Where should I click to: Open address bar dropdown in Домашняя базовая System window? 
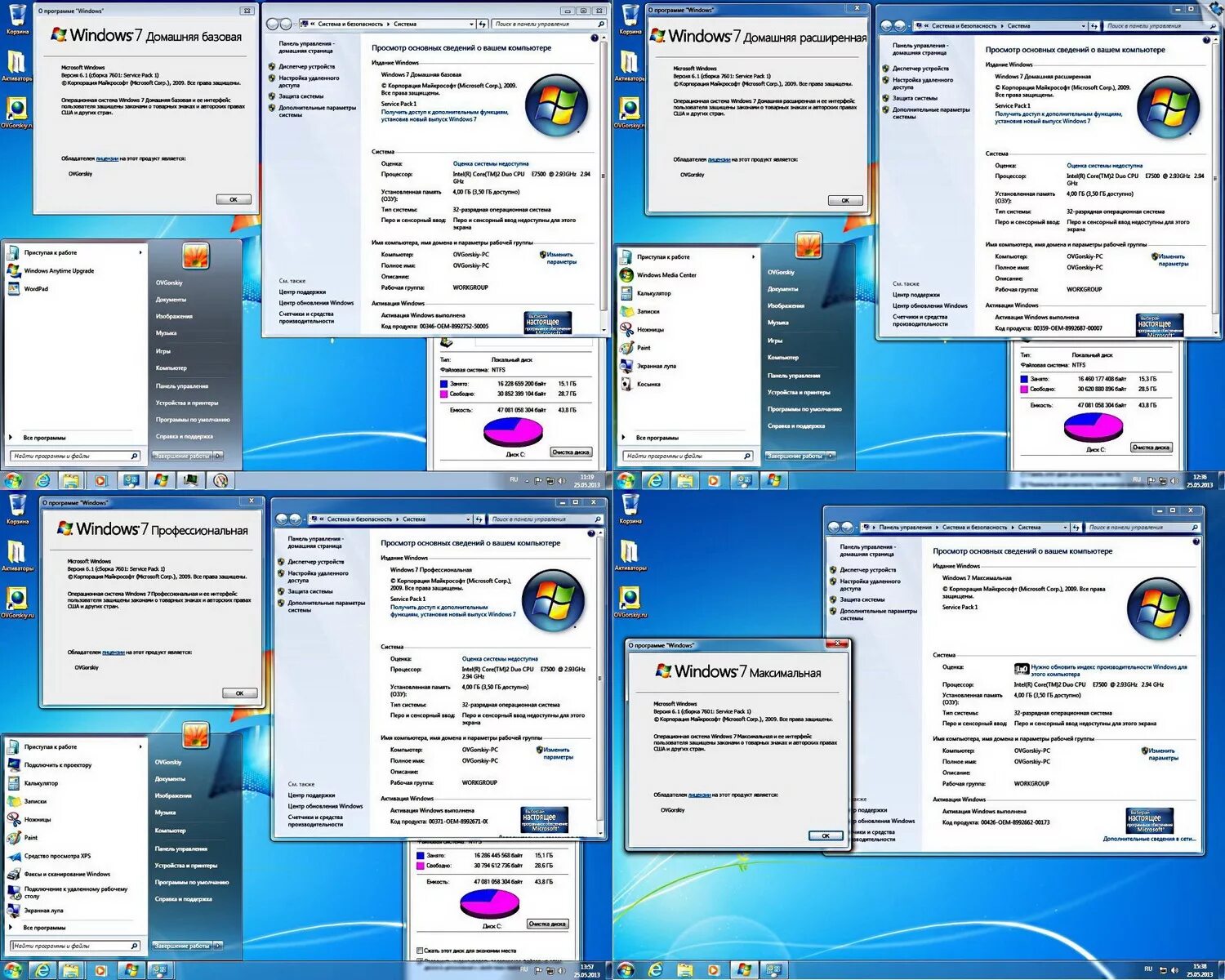point(471,24)
